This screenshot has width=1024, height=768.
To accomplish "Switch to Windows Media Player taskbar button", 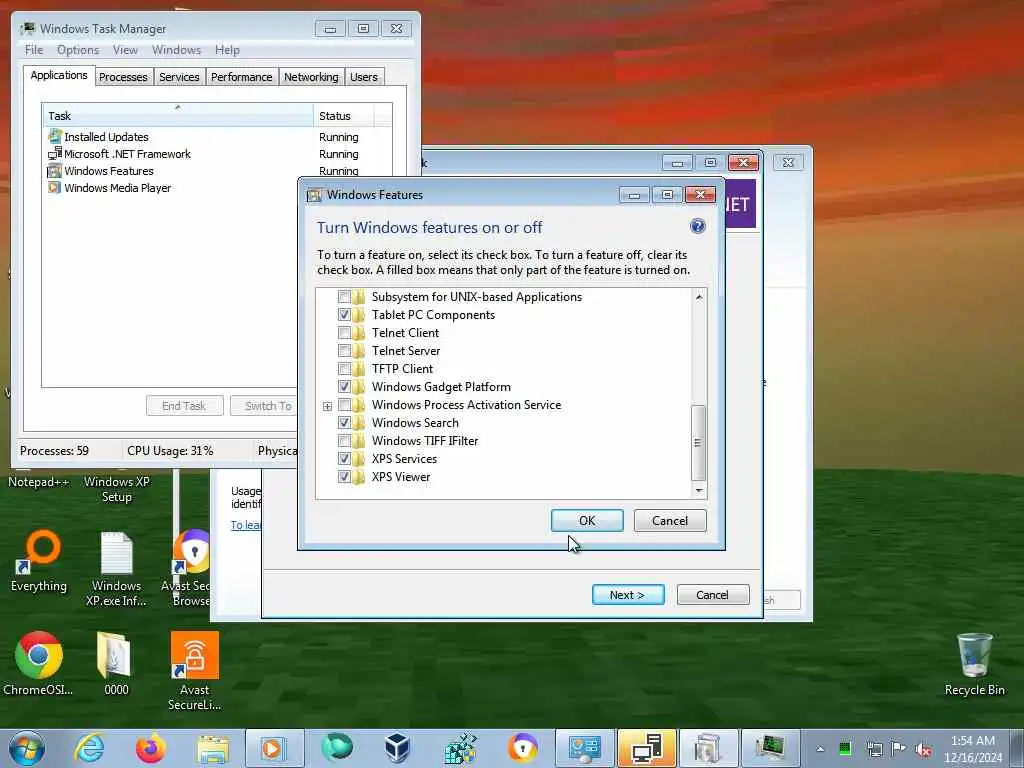I will (274, 748).
